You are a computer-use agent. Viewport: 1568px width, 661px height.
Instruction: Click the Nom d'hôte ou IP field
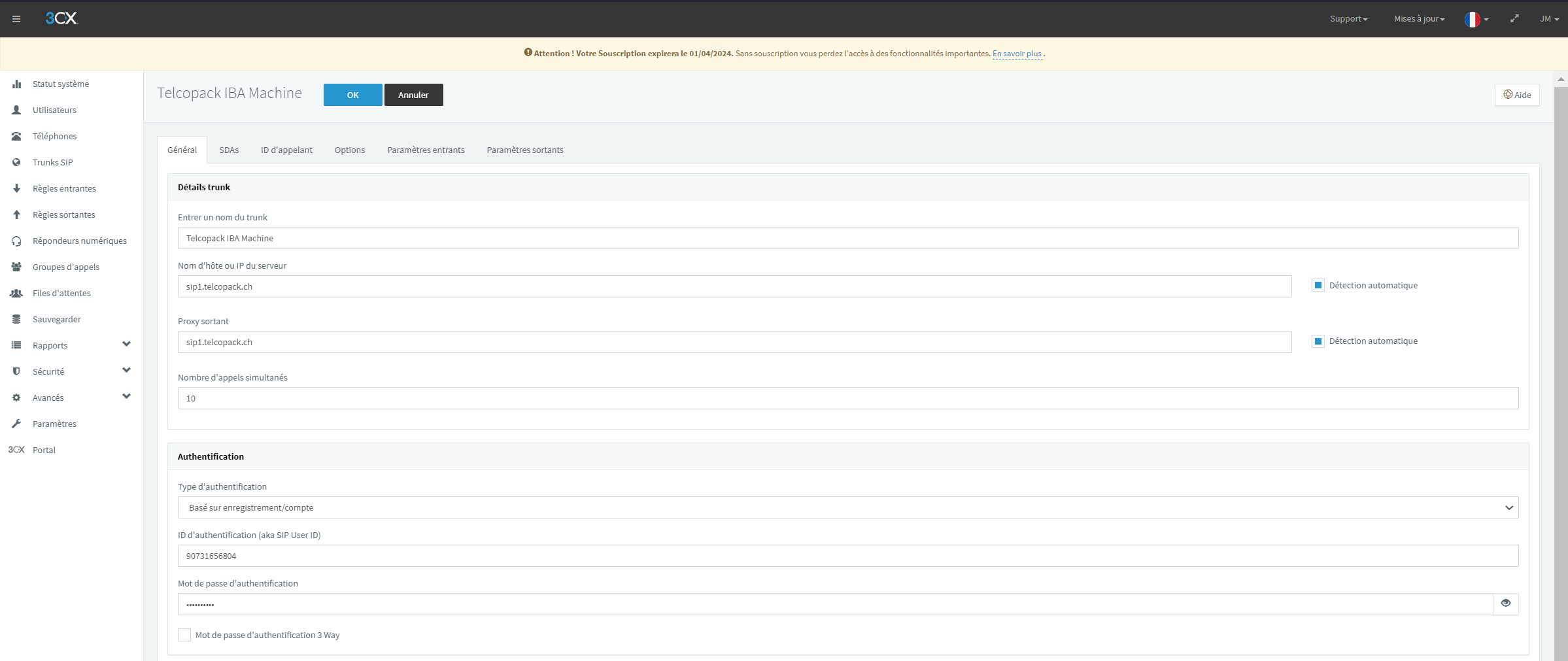(x=734, y=286)
